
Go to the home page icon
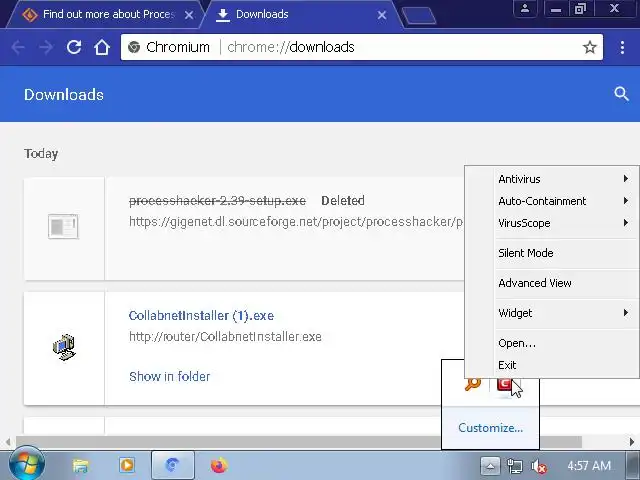coord(102,47)
